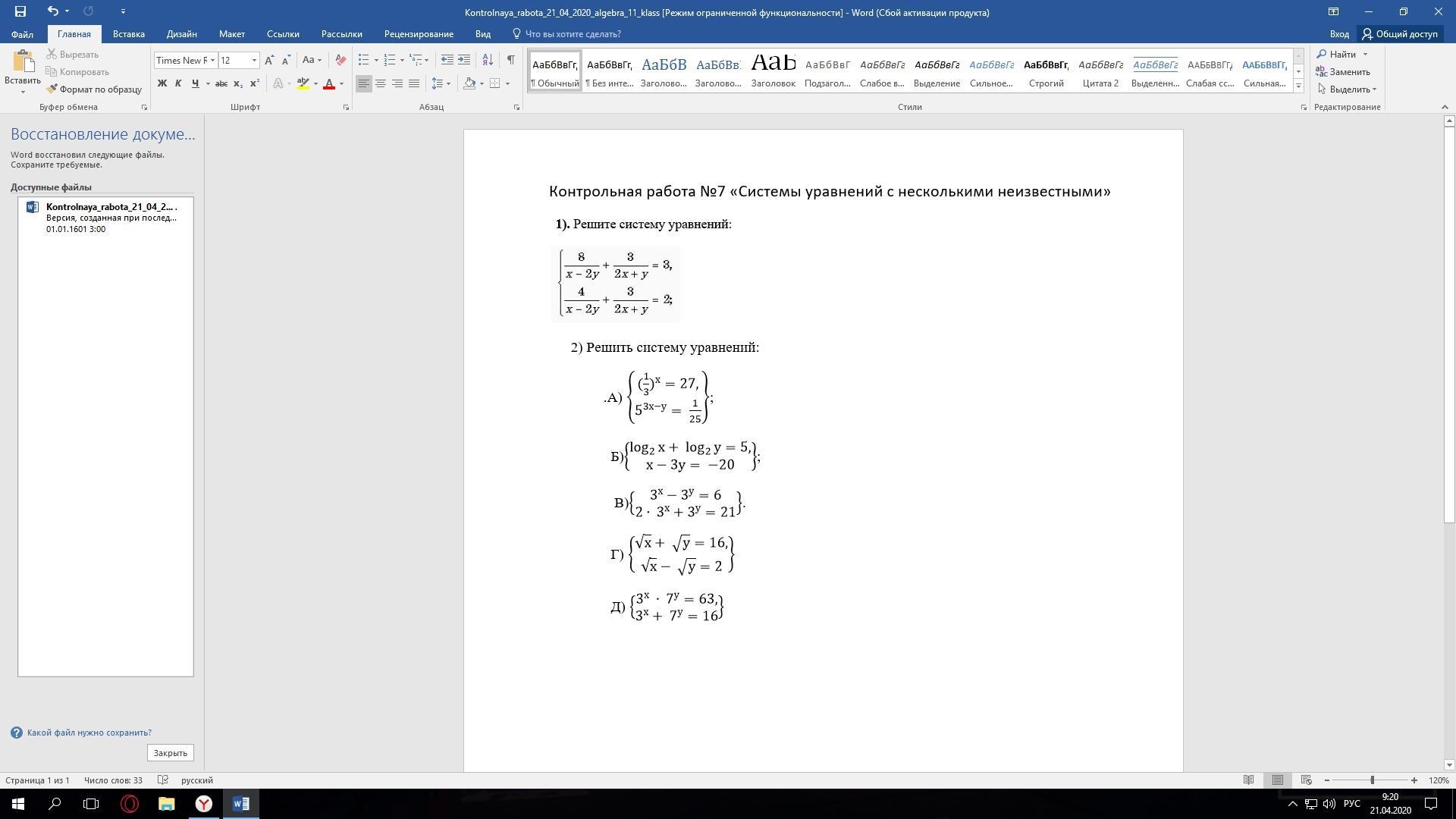Expand the Styles gallery
The image size is (1456, 819).
tap(1298, 86)
